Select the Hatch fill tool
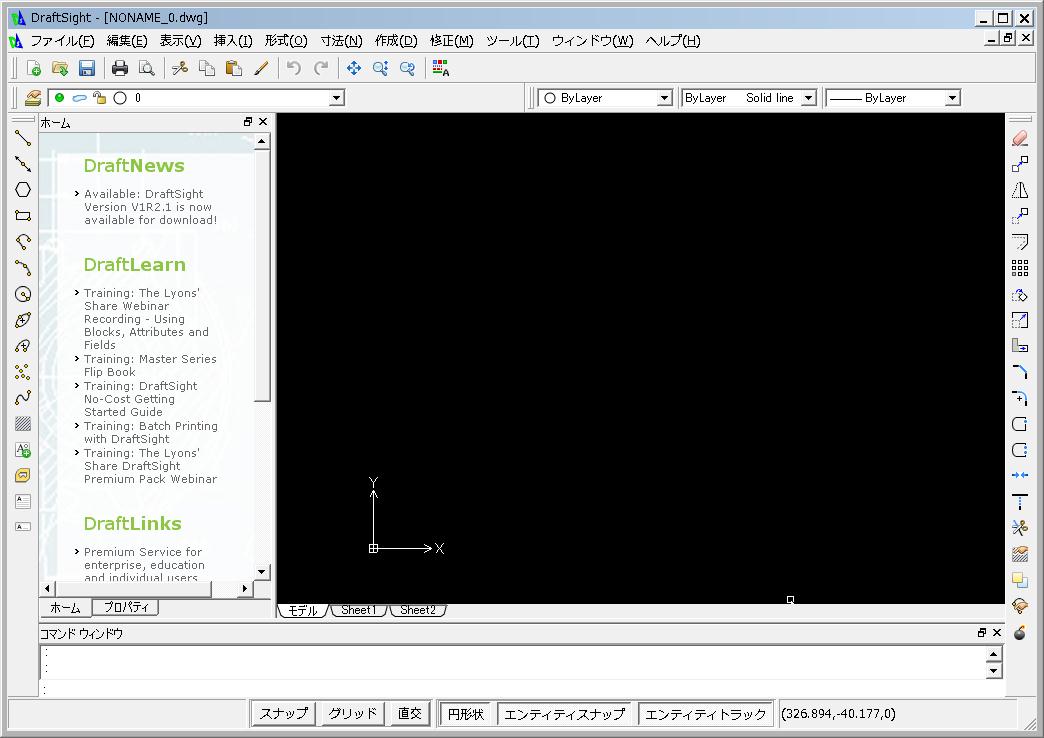The height and width of the screenshot is (738, 1044). pos(23,424)
